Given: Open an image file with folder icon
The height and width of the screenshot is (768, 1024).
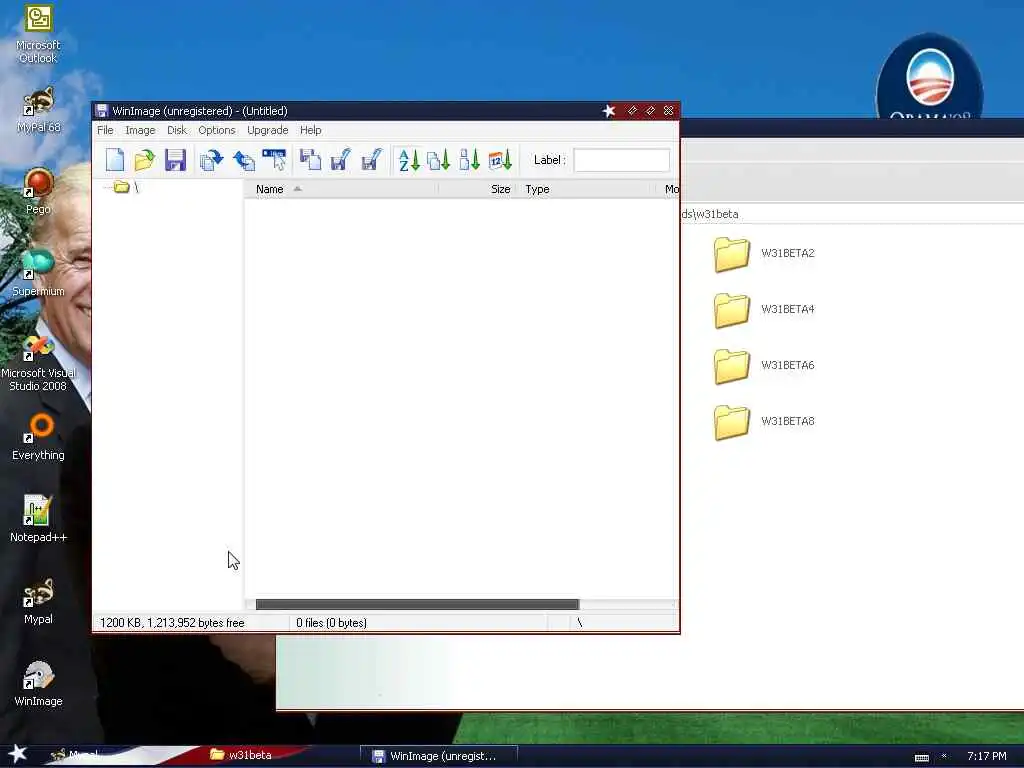Looking at the screenshot, I should tap(145, 160).
